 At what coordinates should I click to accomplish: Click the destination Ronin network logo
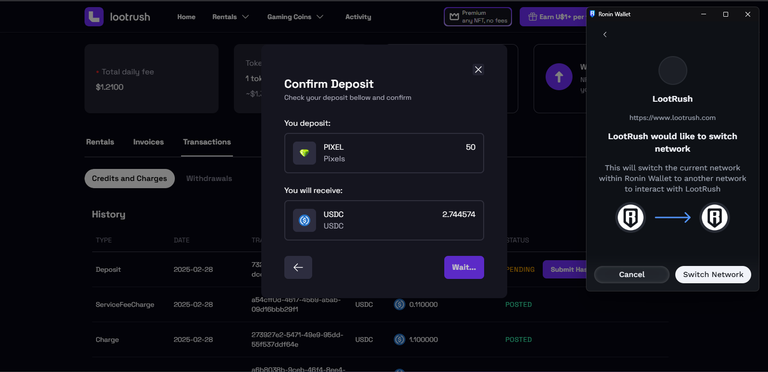pos(715,218)
